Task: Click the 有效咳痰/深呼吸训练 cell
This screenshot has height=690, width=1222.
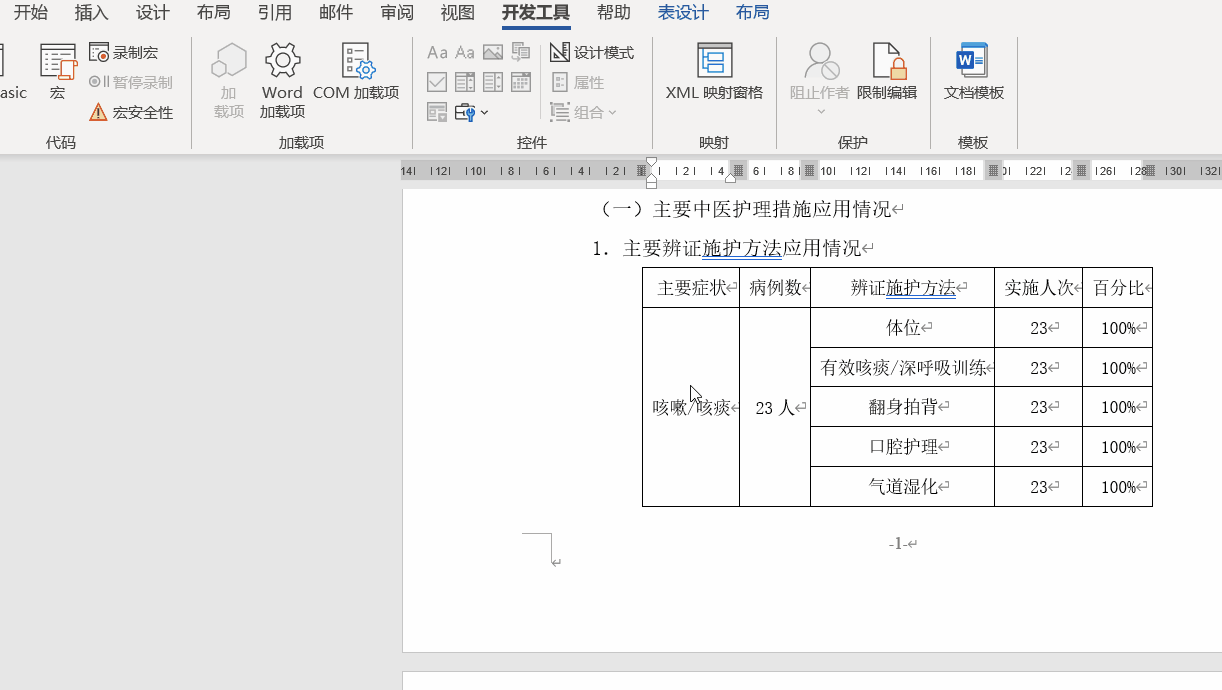Action: (903, 368)
